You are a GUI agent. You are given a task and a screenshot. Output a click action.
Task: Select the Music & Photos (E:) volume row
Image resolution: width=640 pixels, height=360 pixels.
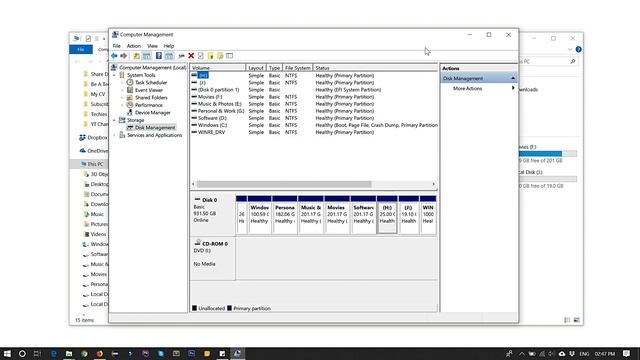coord(313,104)
